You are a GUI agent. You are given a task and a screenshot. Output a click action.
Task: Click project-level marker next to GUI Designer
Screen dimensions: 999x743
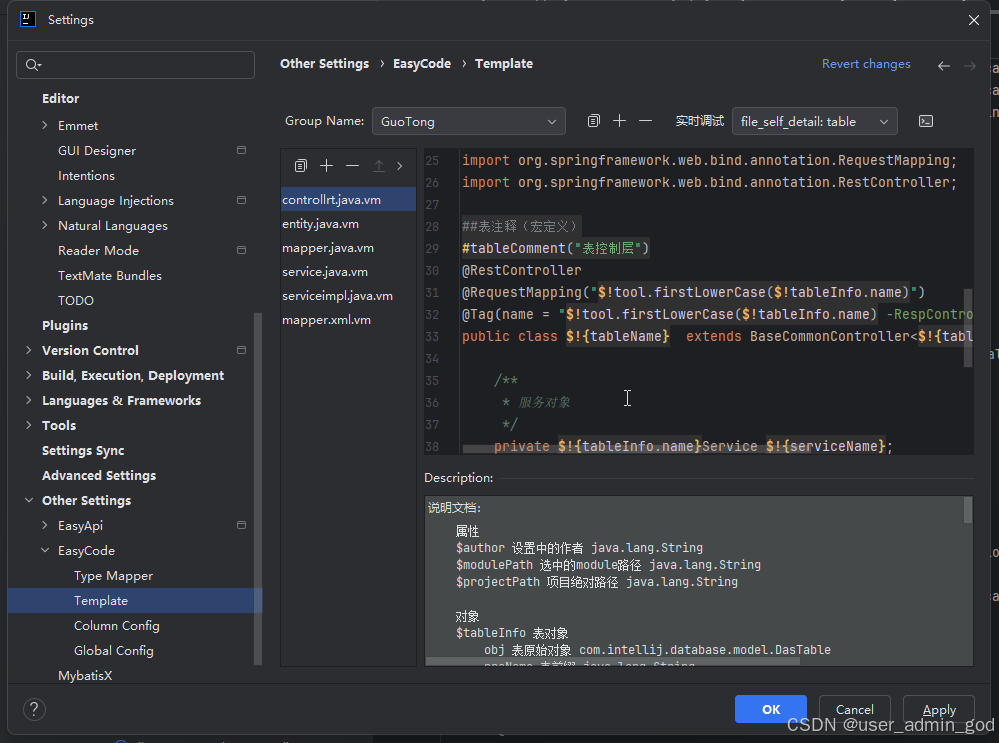[x=241, y=150]
